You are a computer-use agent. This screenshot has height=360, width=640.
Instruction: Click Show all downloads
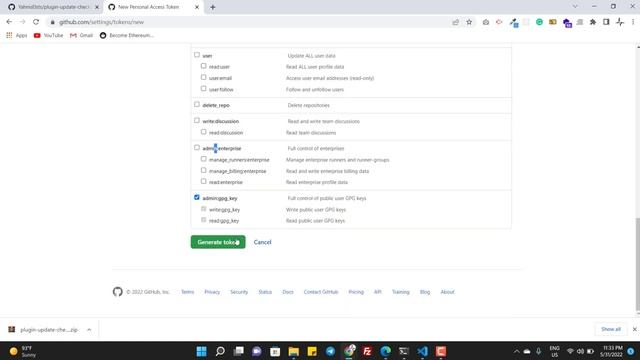click(611, 329)
